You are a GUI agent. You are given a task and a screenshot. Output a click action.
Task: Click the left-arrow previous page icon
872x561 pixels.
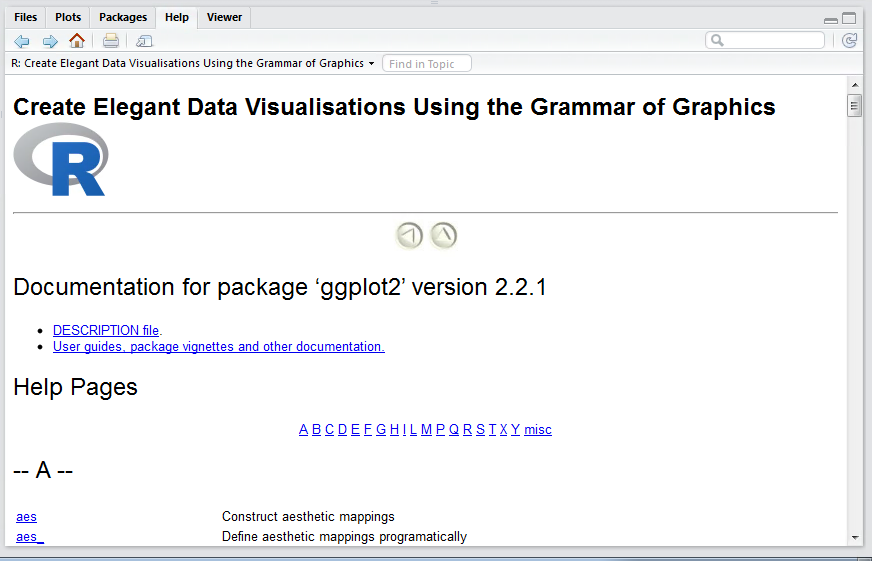[409, 236]
